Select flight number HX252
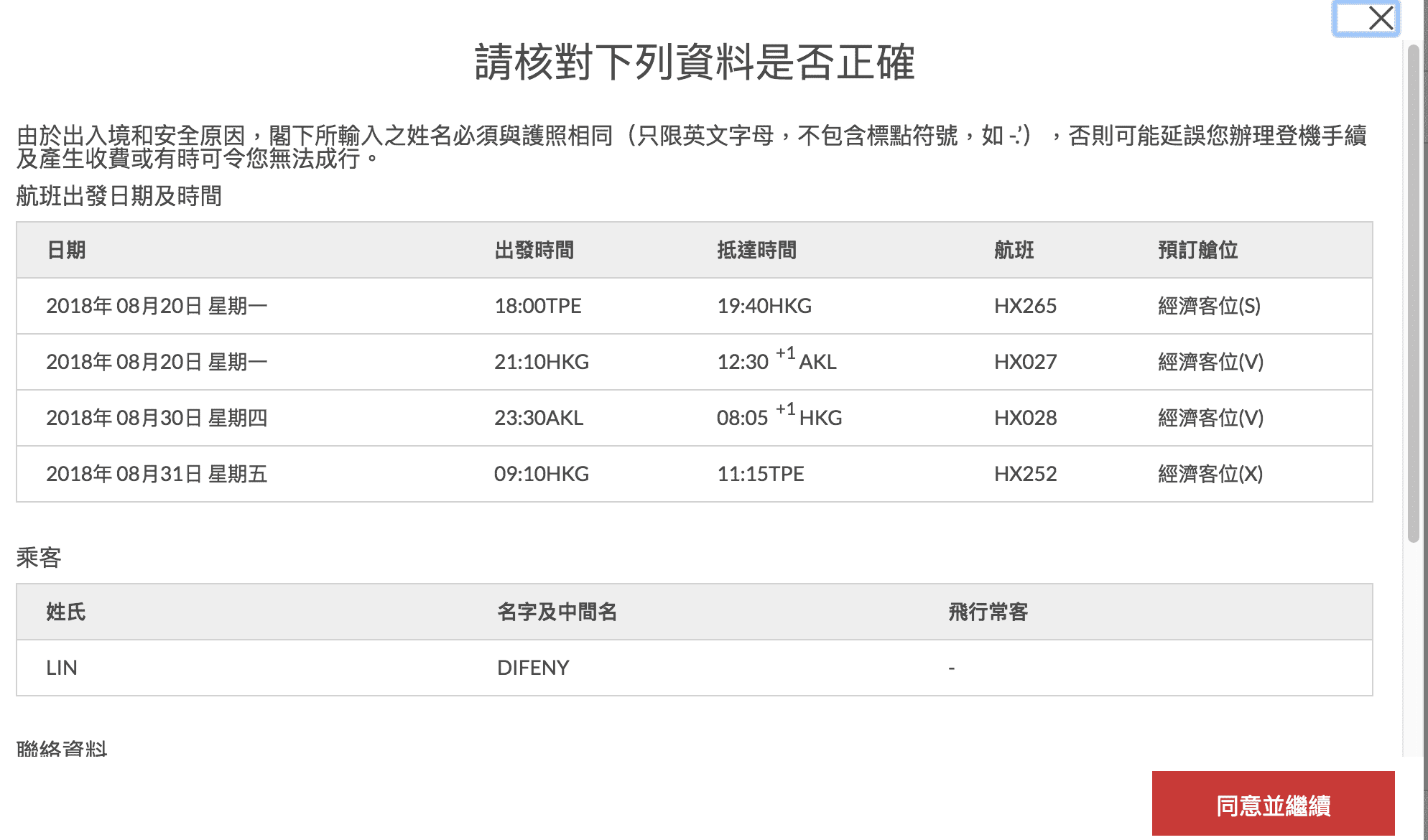The width and height of the screenshot is (1428, 840). tap(1025, 474)
